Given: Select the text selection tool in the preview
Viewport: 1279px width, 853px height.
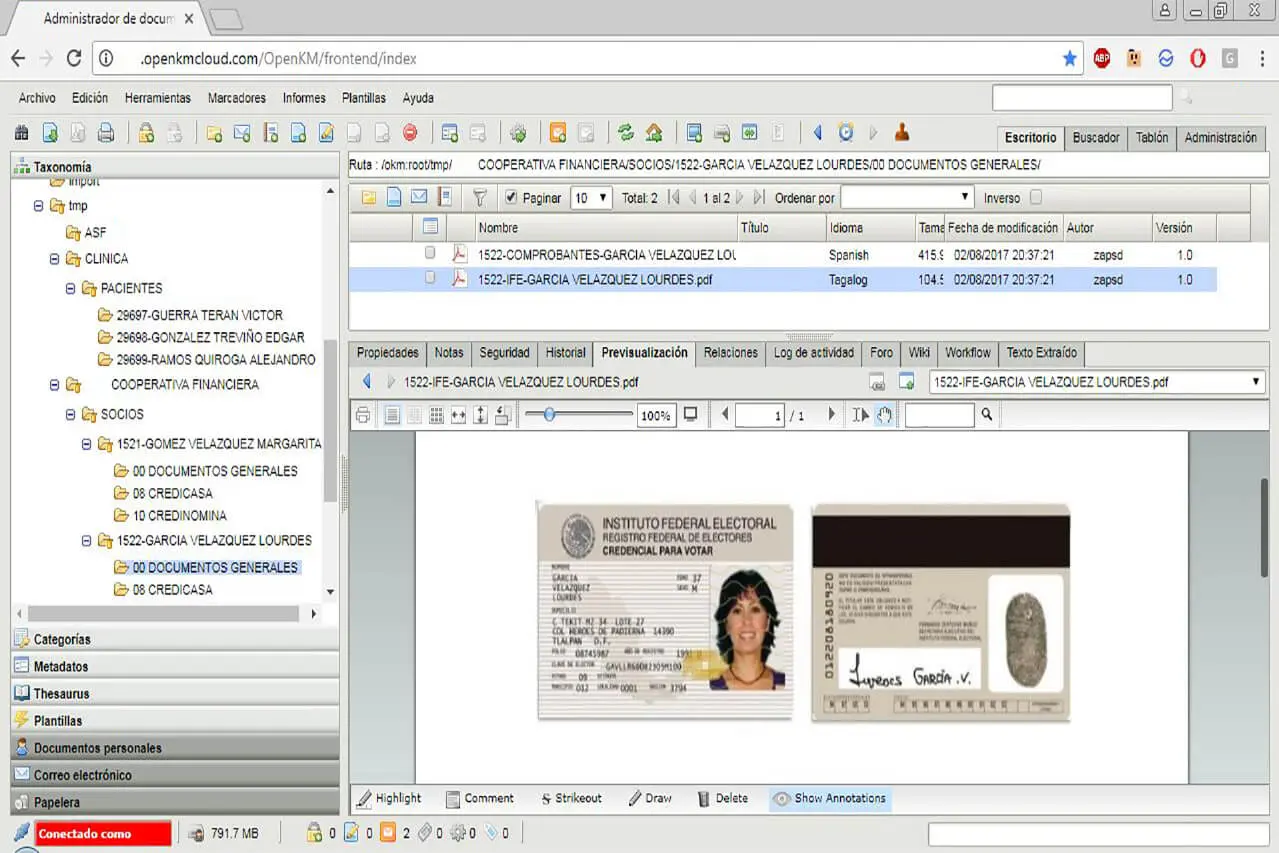Looking at the screenshot, I should pyautogui.click(x=861, y=414).
